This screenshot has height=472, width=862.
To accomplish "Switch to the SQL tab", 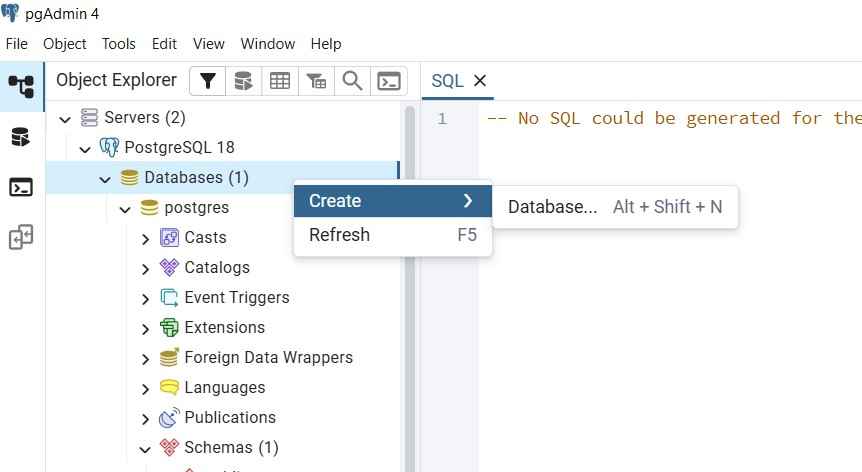I will point(447,81).
